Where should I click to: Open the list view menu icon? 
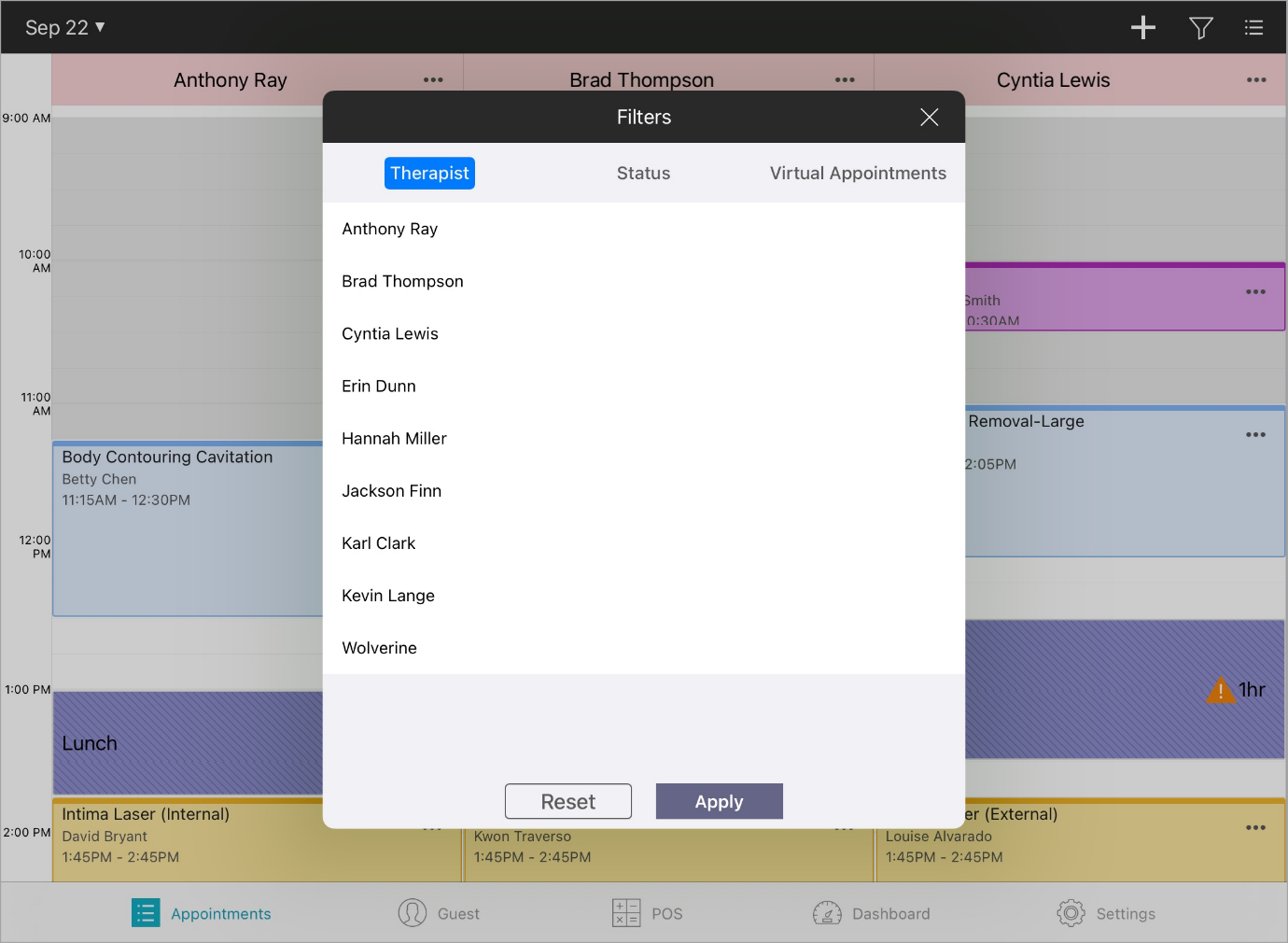tap(1253, 28)
